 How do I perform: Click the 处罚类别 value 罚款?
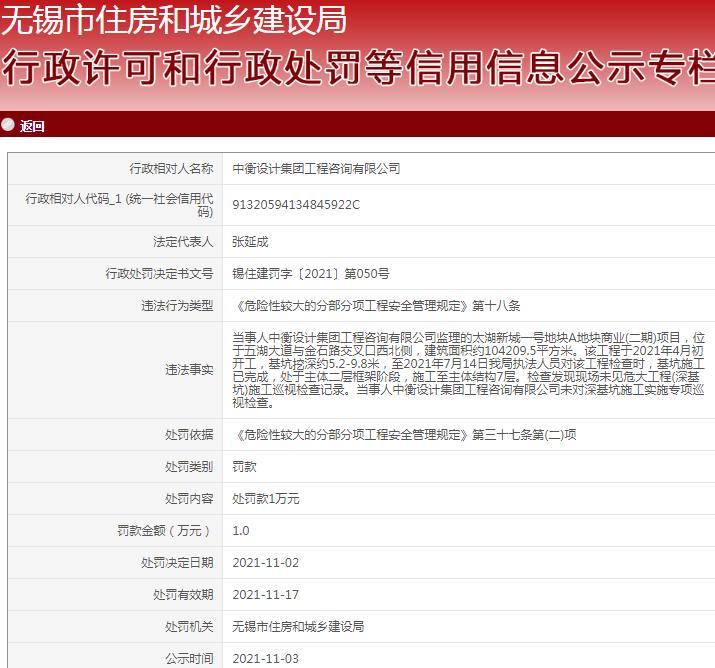[x=244, y=466]
